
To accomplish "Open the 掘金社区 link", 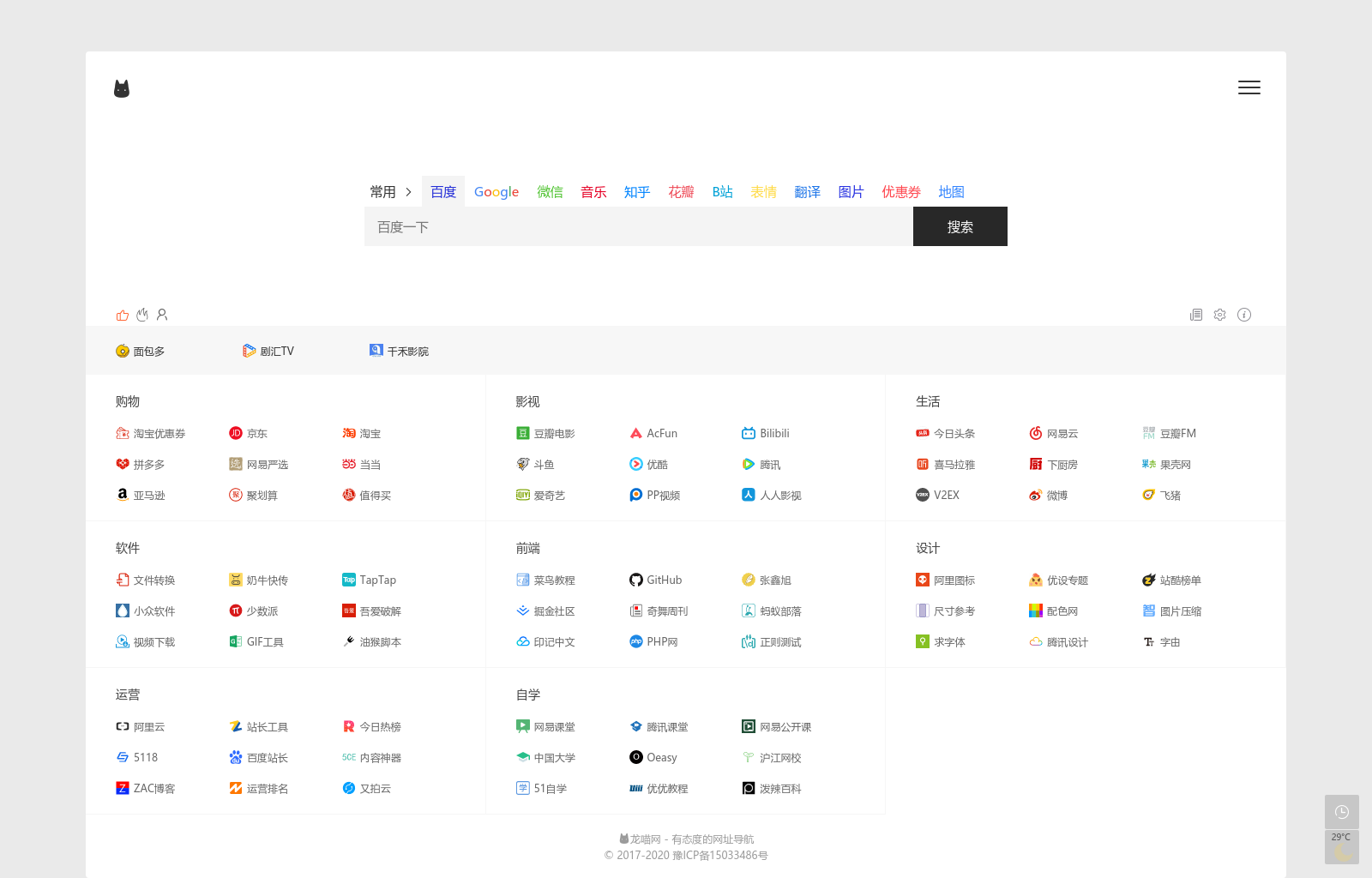I will pyautogui.click(x=545, y=611).
